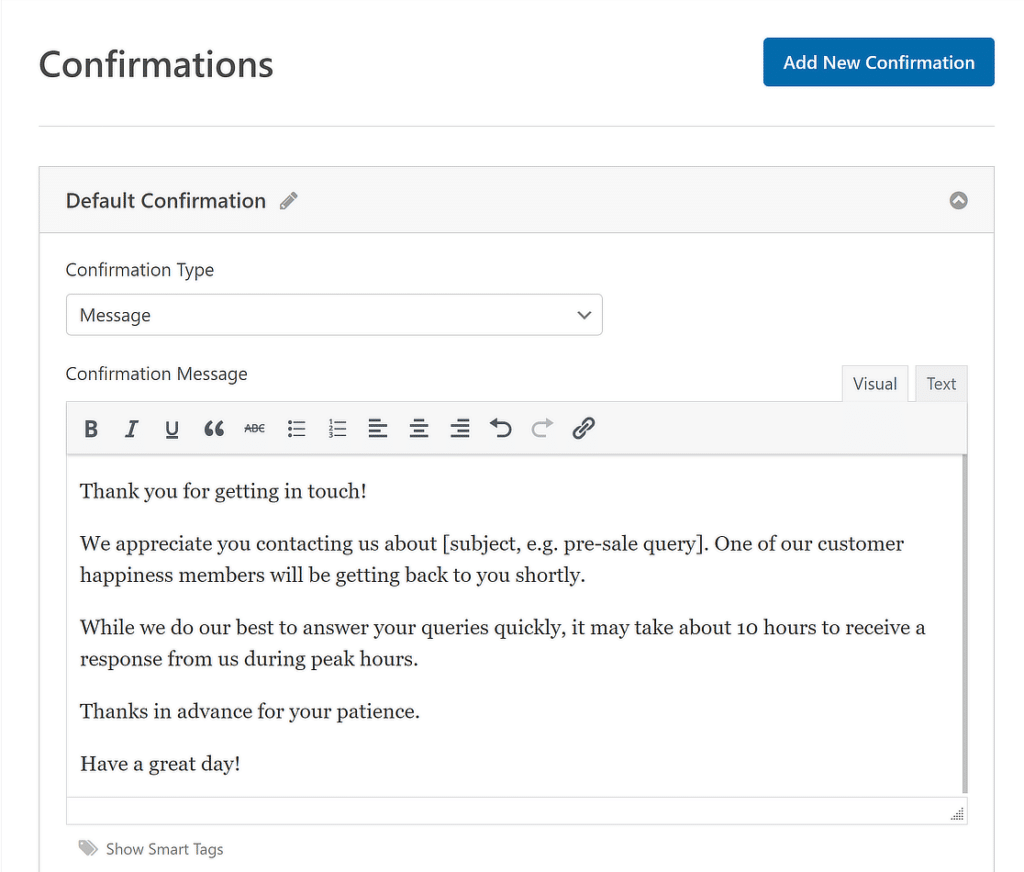This screenshot has height=872, width=1024.
Task: Apply strikethrough formatting
Action: coord(254,428)
